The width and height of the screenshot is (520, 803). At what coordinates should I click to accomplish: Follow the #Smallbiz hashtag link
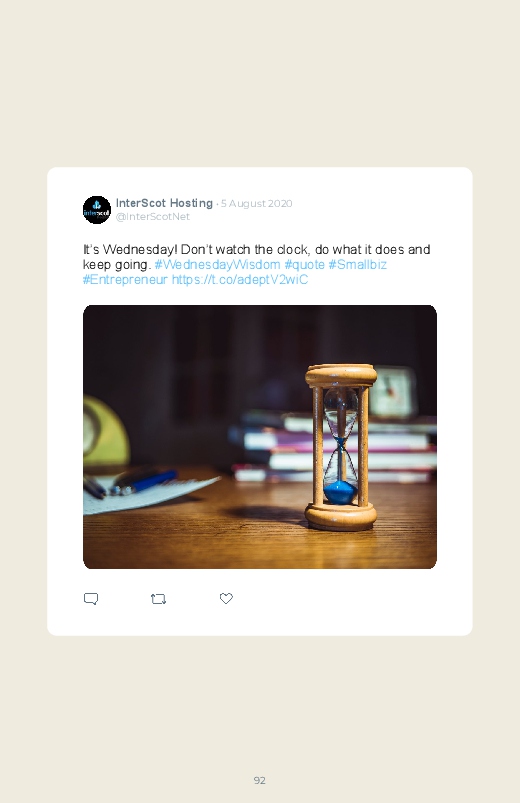[x=358, y=264]
